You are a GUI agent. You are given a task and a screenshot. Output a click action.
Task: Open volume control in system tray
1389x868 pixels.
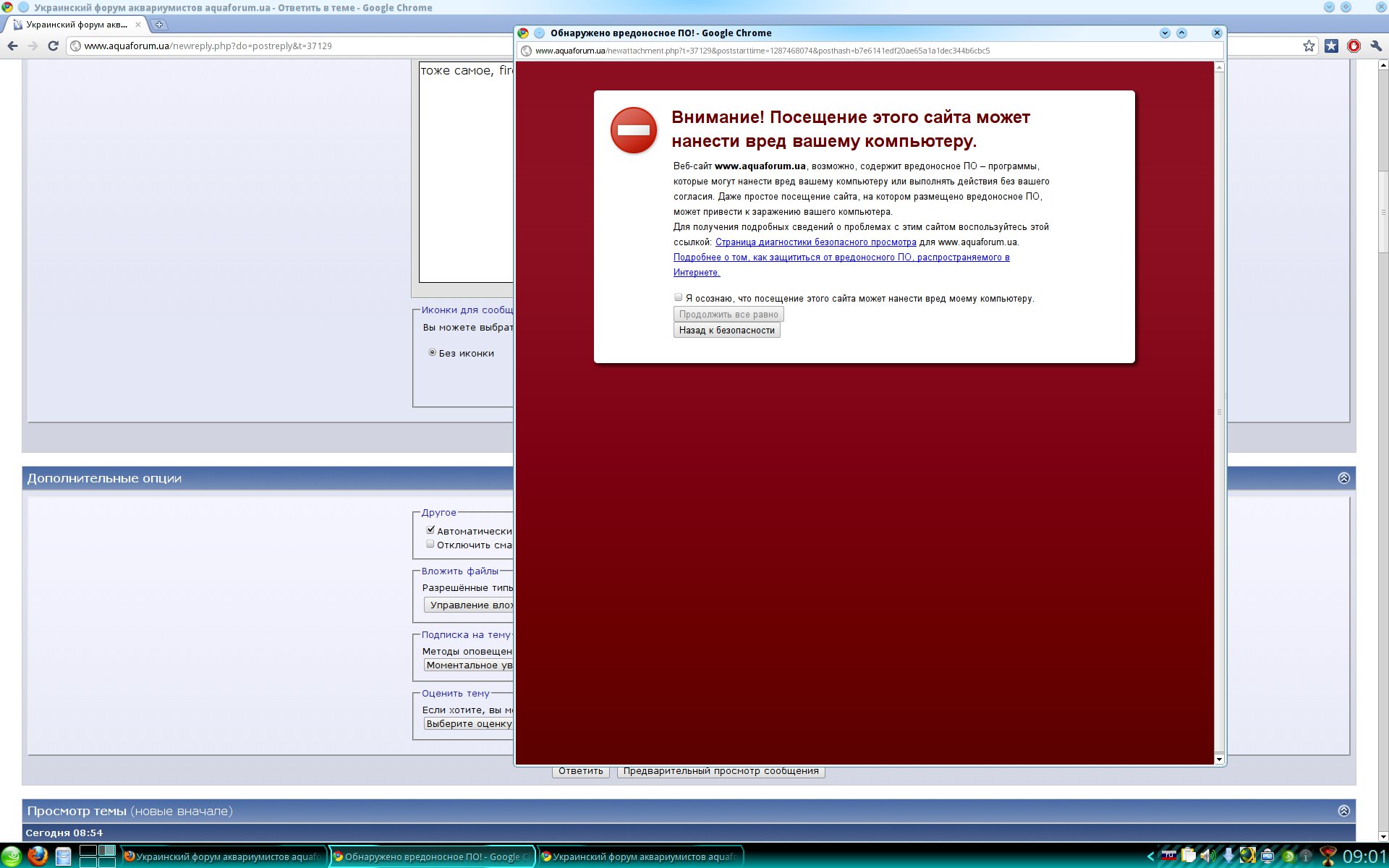tap(1207, 856)
